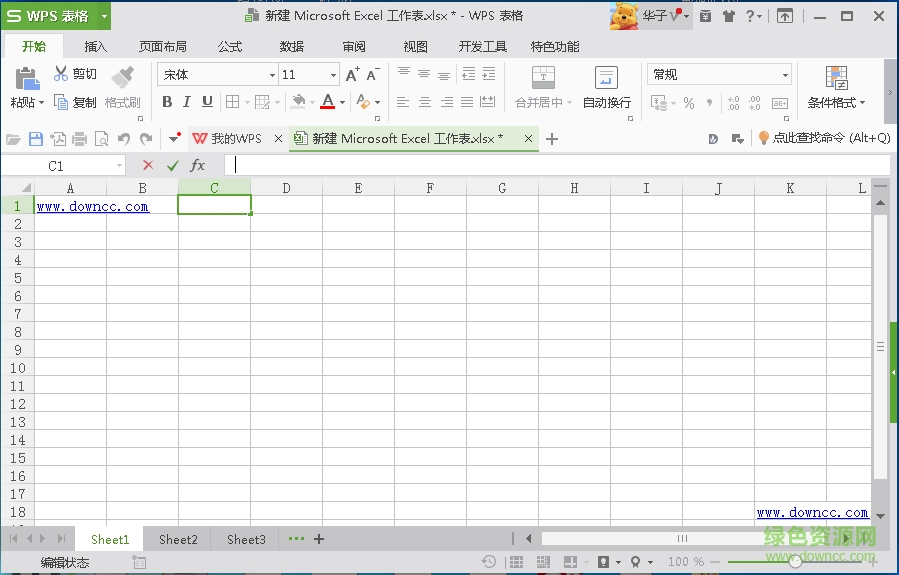Image resolution: width=899 pixels, height=575 pixels.
Task: Toggle Italic formatting
Action: click(x=187, y=101)
